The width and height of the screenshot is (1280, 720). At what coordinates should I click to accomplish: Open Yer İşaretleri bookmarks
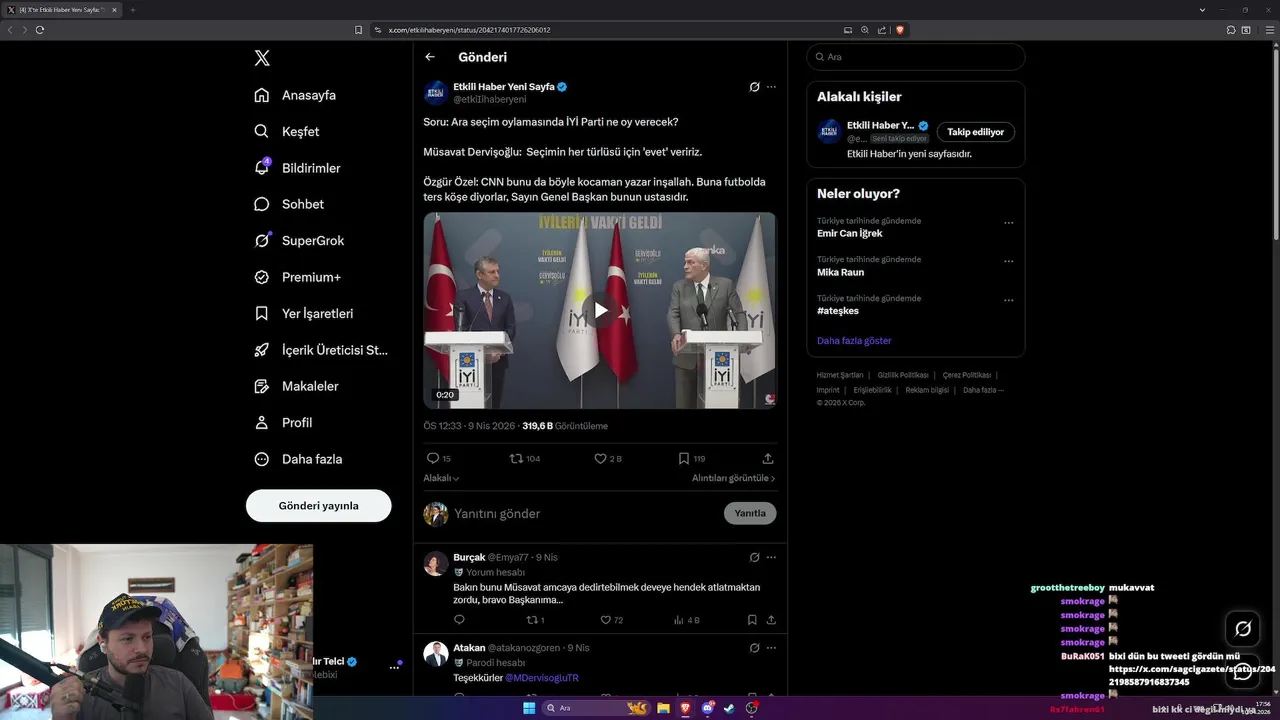(304, 313)
